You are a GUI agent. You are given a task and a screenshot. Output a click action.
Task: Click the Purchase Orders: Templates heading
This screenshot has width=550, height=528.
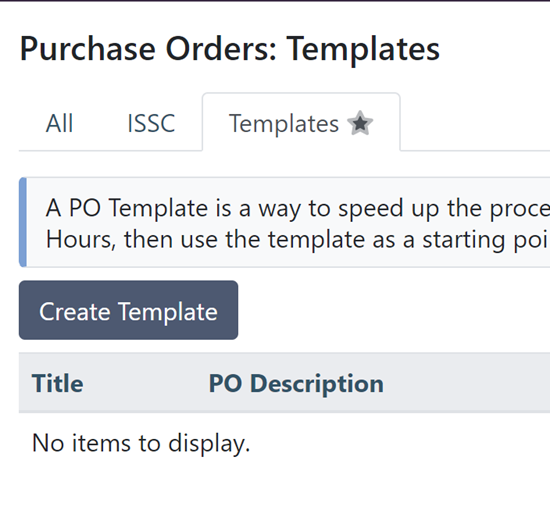click(230, 49)
